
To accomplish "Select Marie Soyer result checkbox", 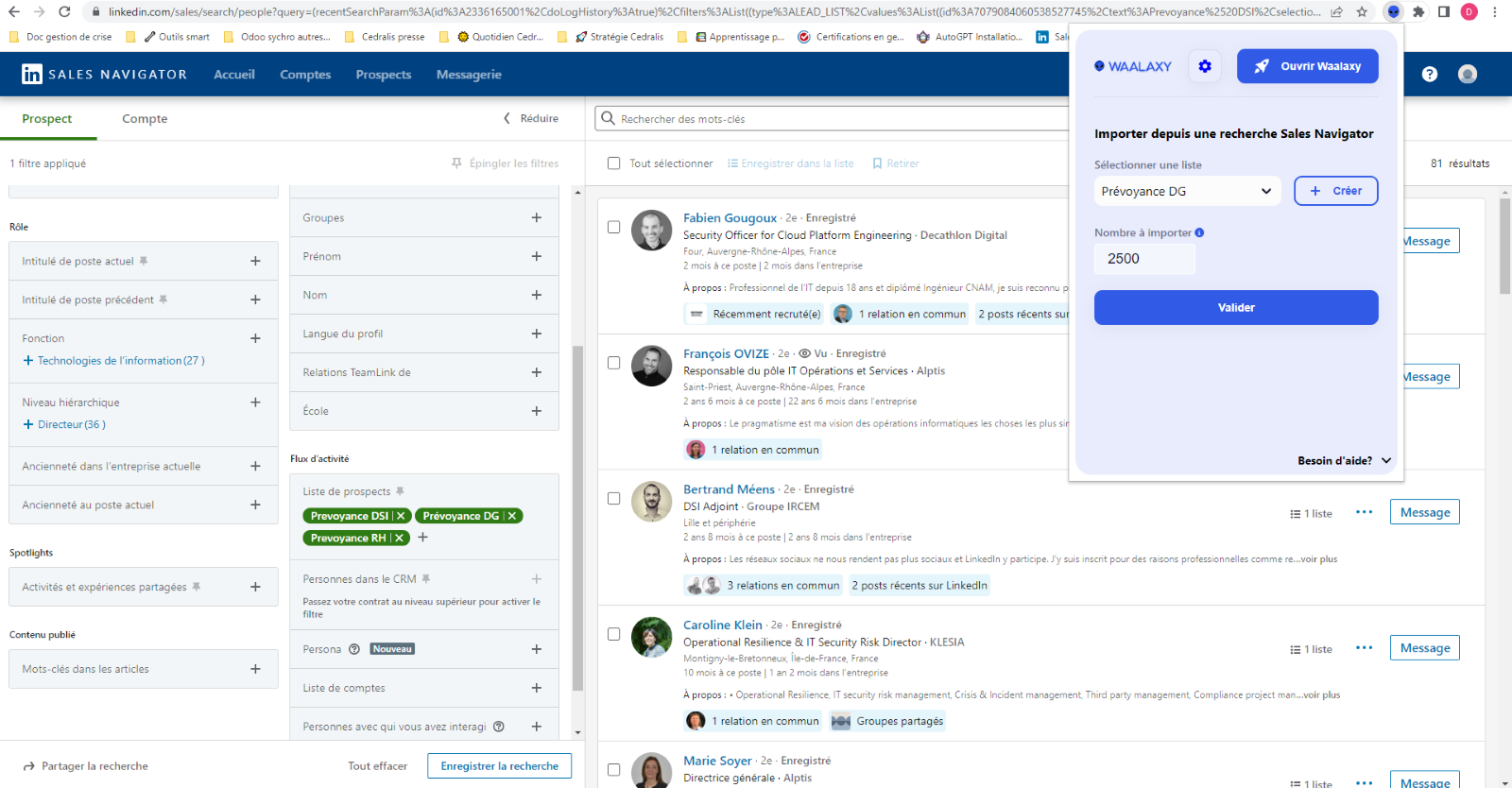I will (x=613, y=769).
